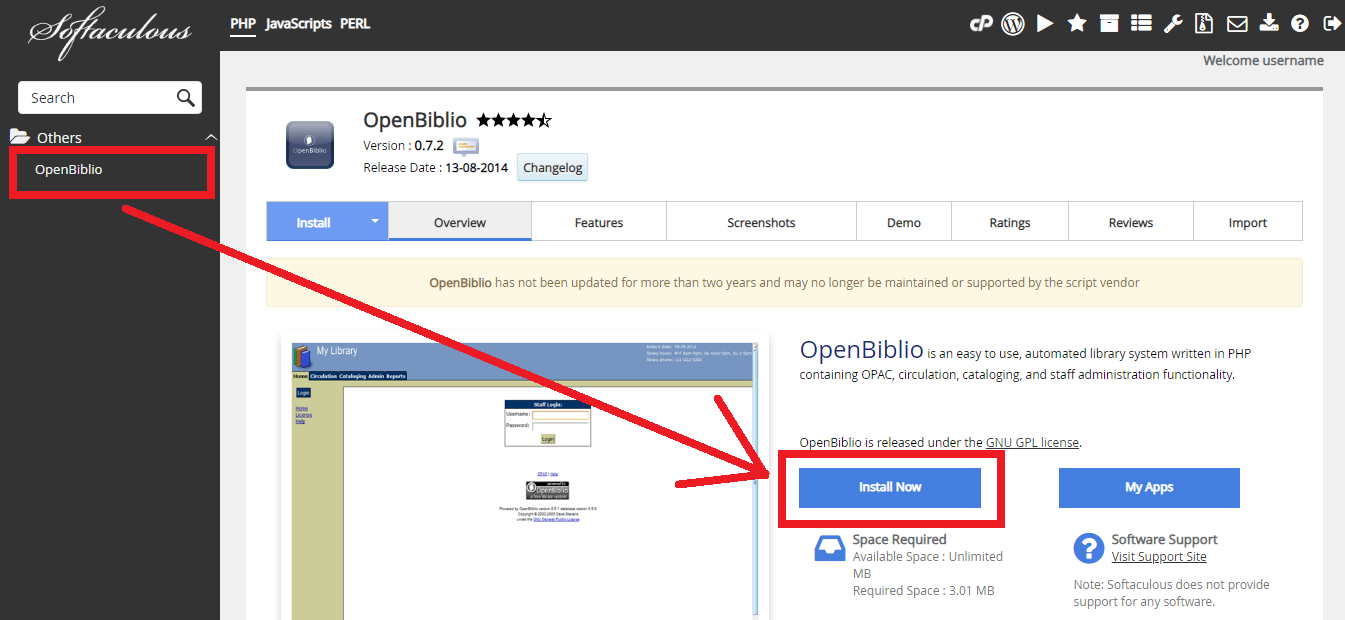Screen dimensions: 1345x620
Task: Open cPanel from the top icon bar
Action: coord(980,23)
